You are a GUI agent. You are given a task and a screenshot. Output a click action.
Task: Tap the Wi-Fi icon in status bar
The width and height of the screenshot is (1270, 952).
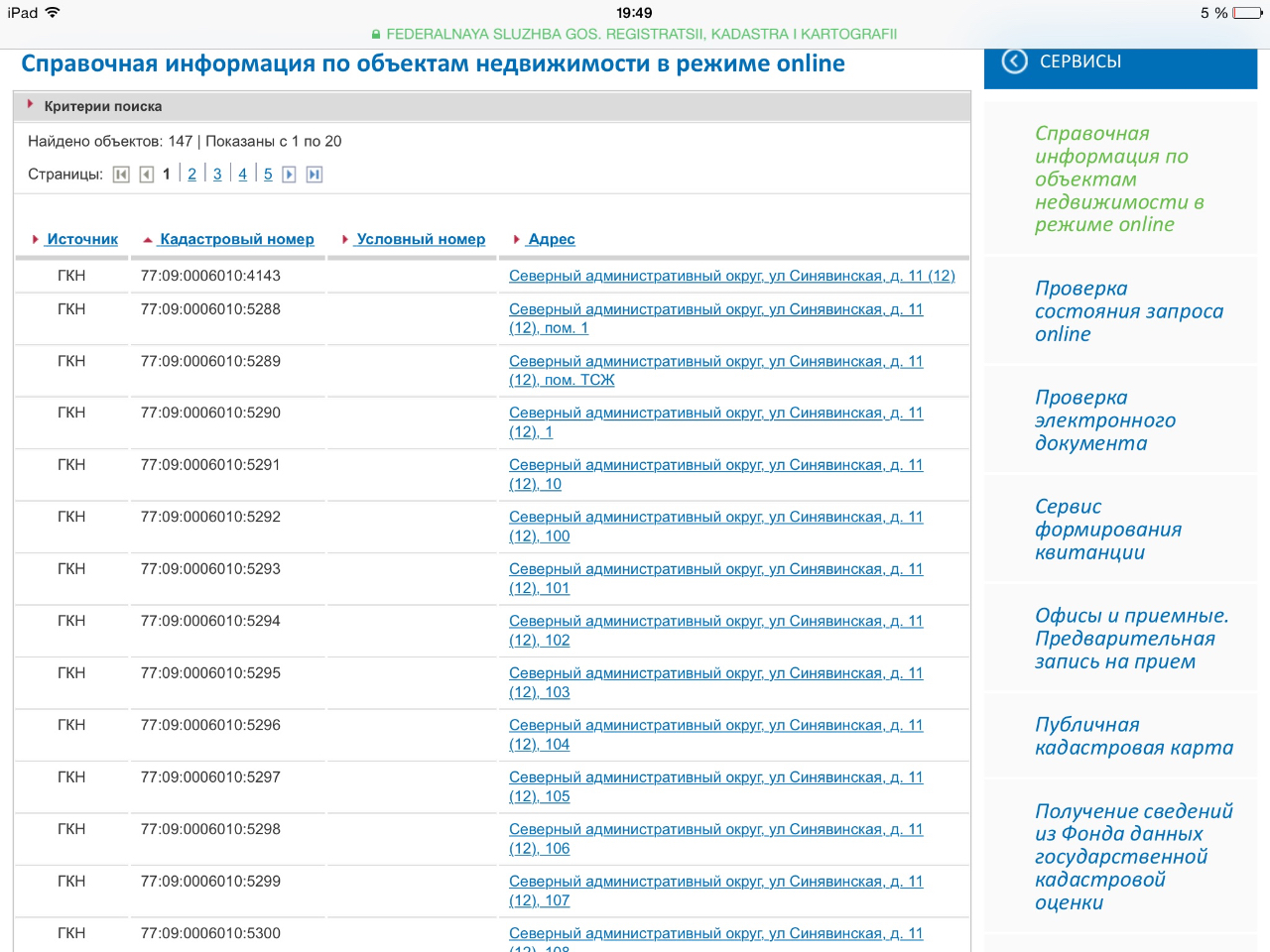pos(53,13)
